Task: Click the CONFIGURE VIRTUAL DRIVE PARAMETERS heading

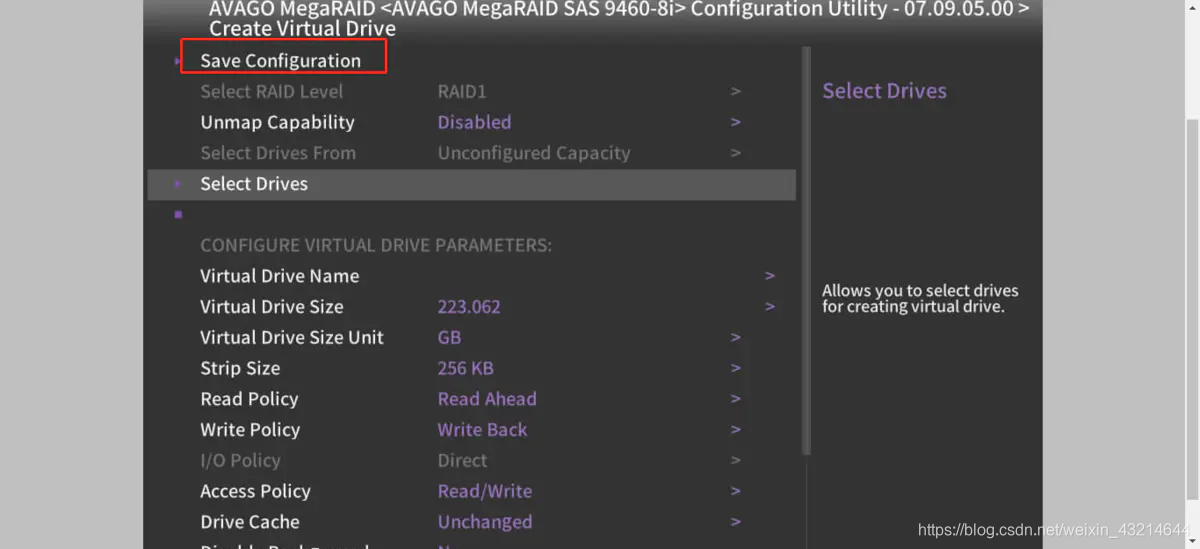Action: click(376, 246)
